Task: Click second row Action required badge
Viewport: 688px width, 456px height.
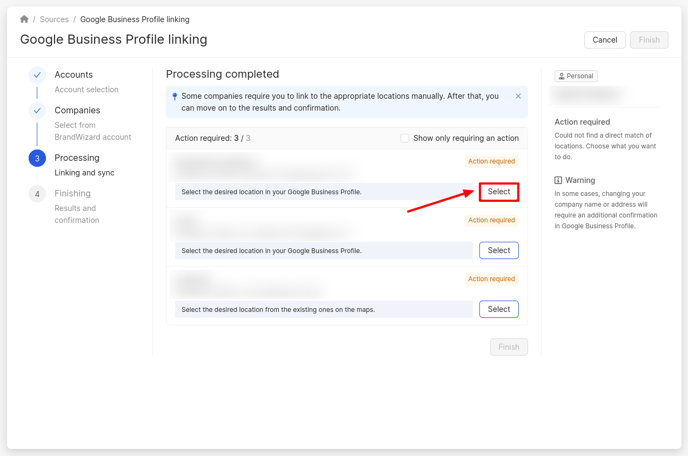Action: pyautogui.click(x=491, y=220)
